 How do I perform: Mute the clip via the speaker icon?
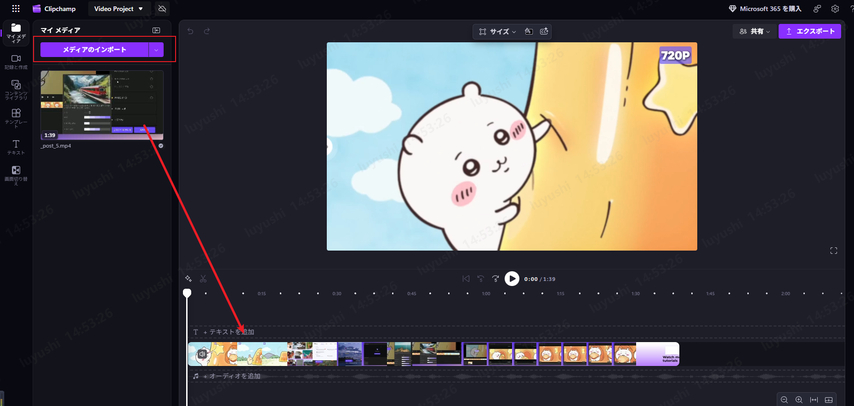coord(202,354)
